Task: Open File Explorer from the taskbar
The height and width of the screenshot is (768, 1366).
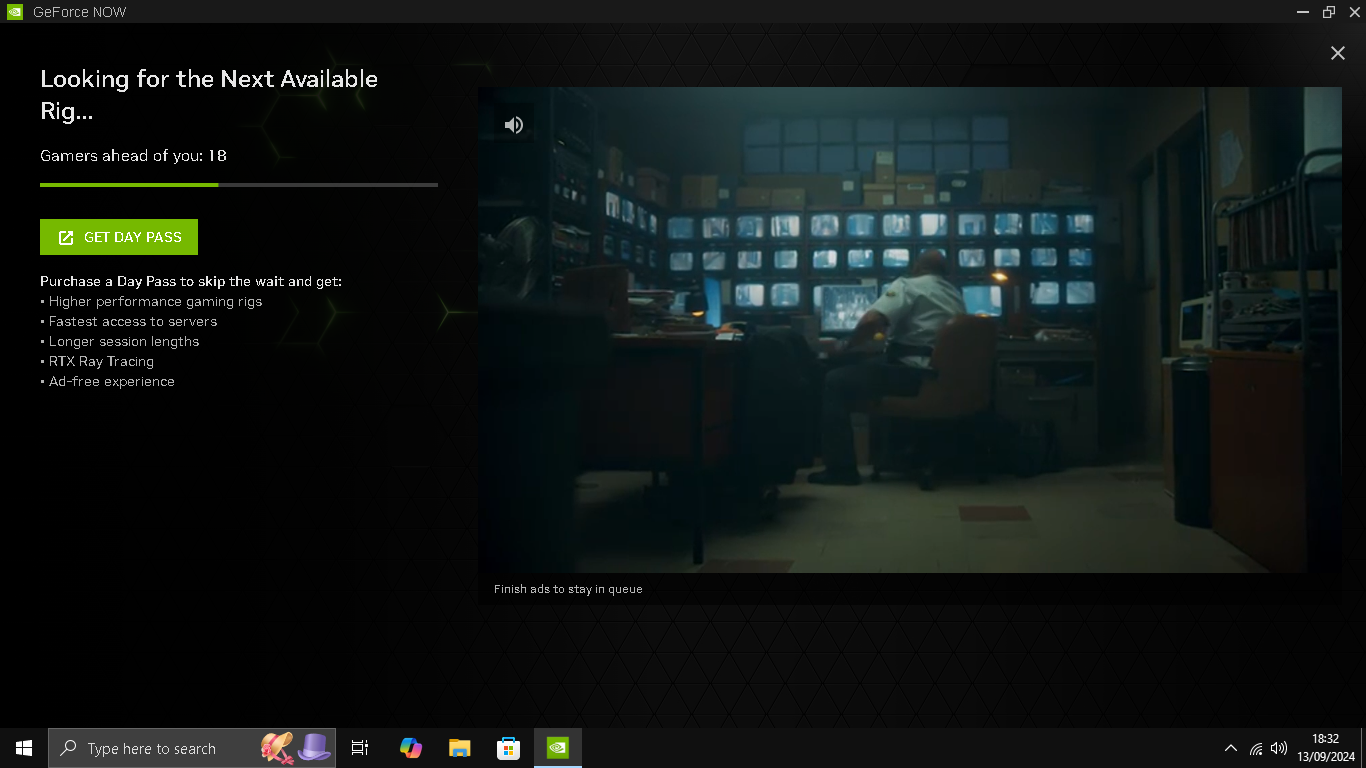Action: tap(459, 748)
